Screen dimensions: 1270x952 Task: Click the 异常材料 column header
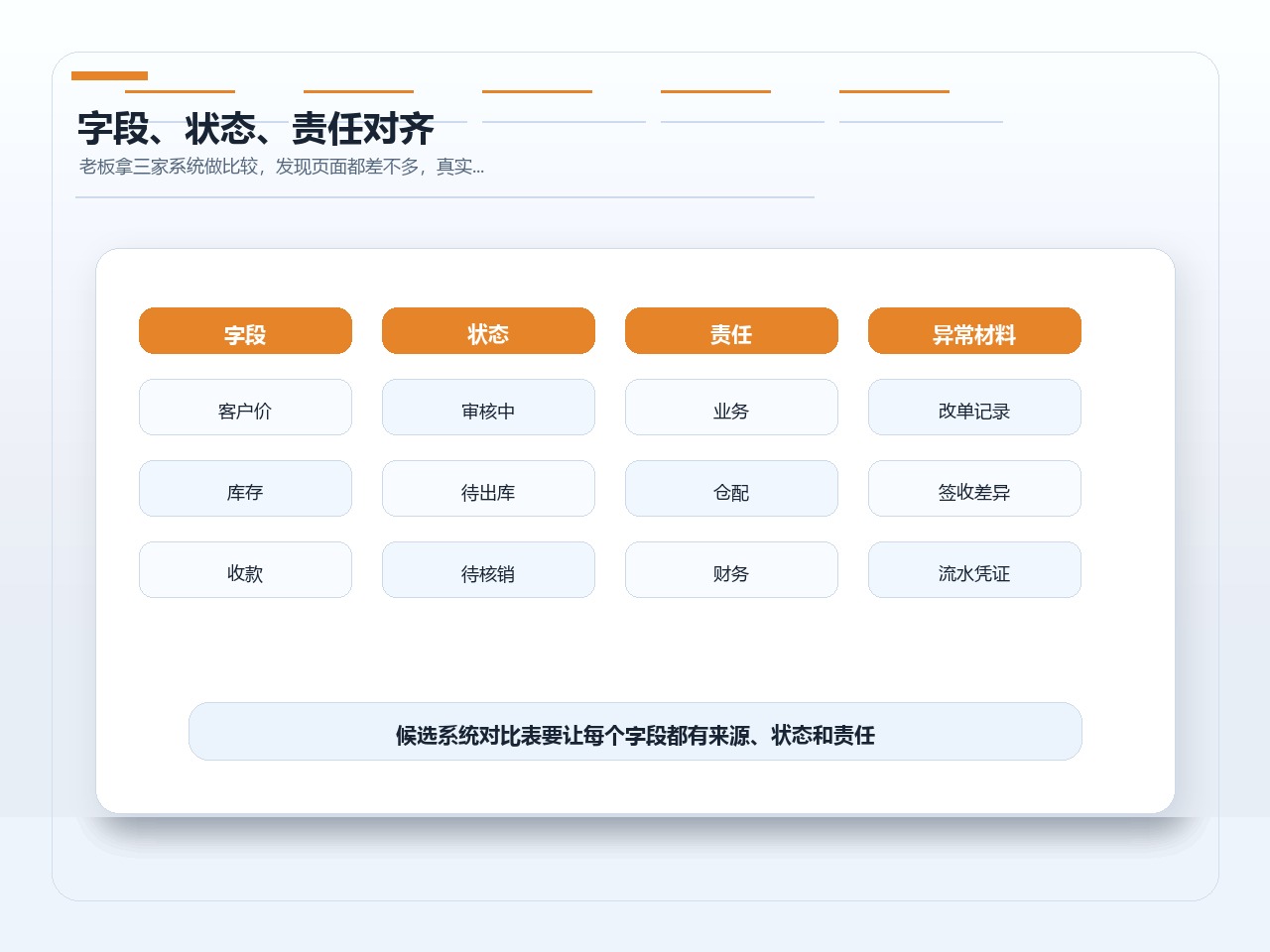[974, 330]
